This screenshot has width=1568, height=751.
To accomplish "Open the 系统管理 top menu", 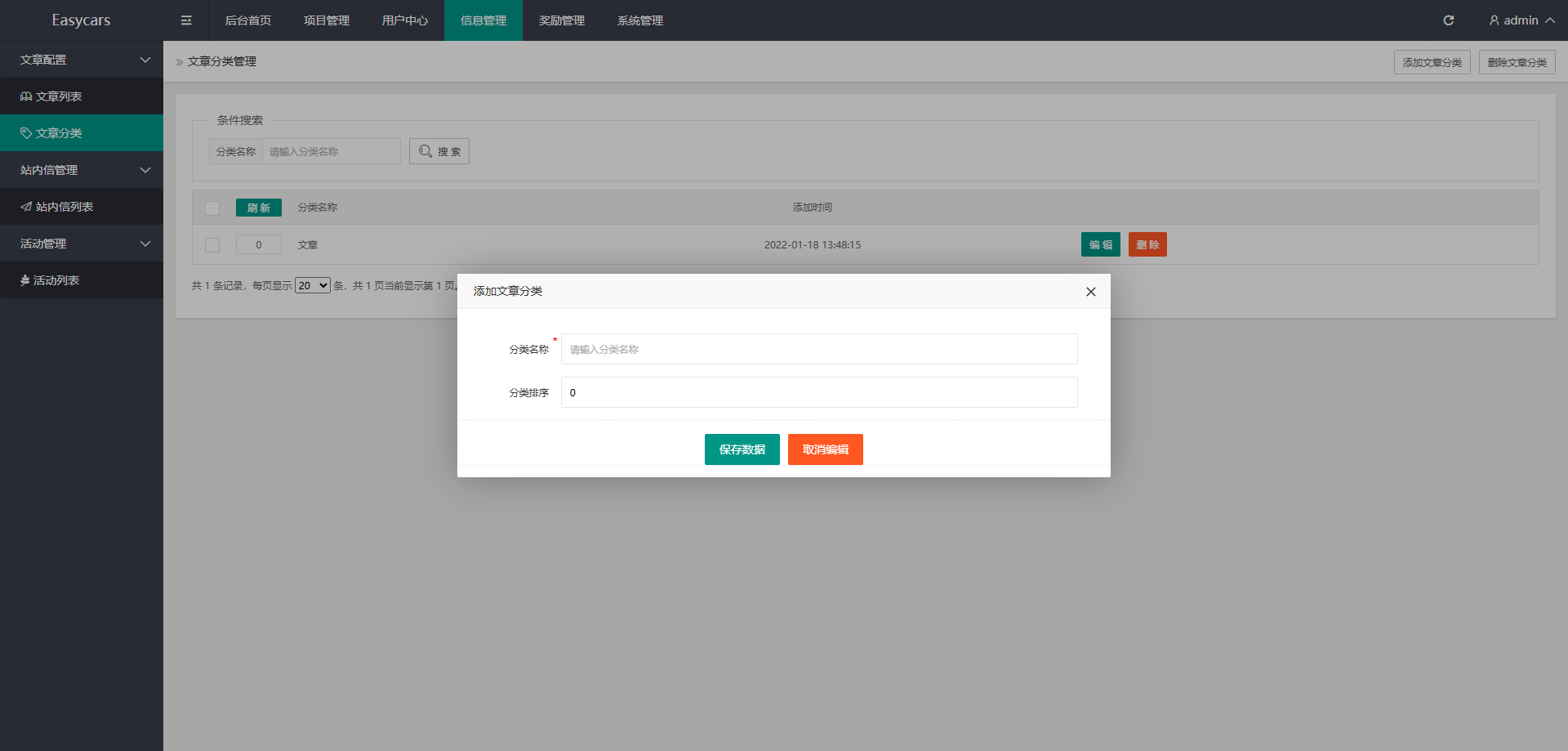I will (640, 20).
